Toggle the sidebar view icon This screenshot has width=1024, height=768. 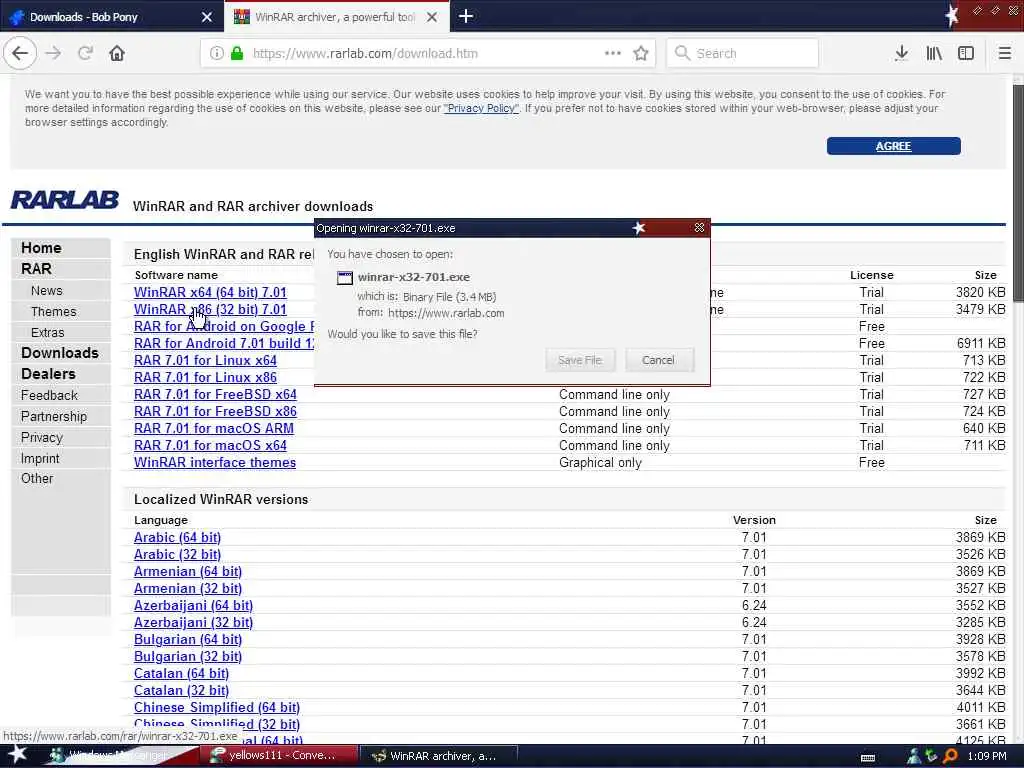(x=966, y=54)
